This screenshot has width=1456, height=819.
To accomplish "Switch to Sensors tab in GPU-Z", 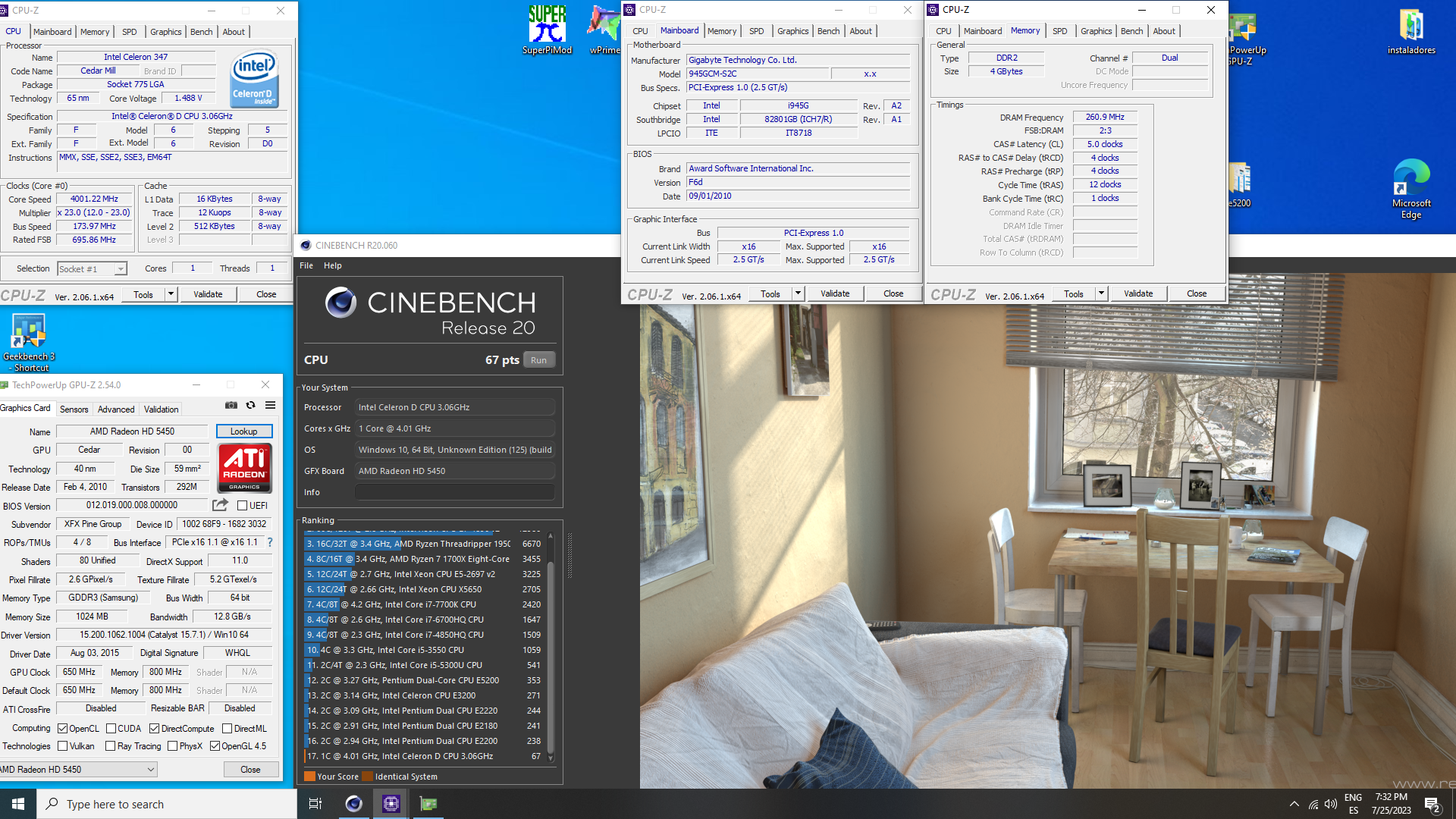I will (74, 409).
